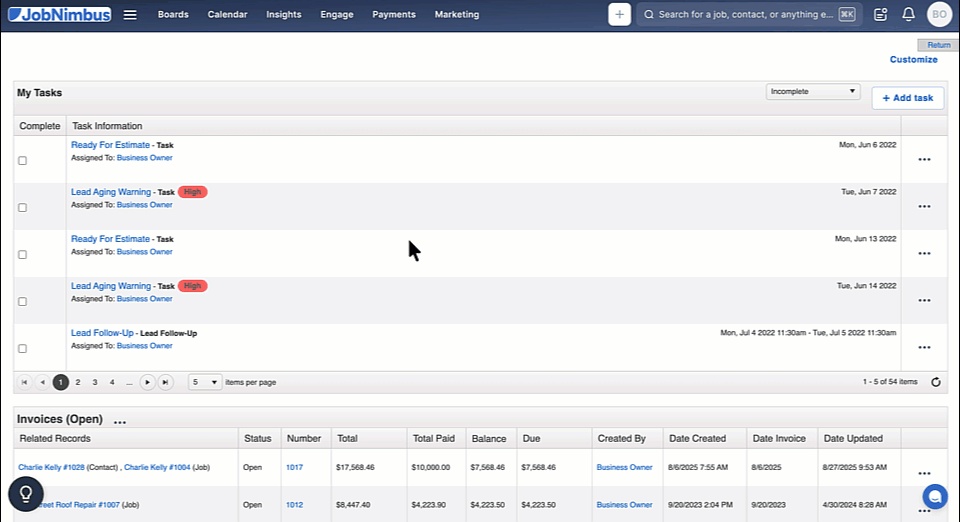Viewport: 960px width, 522px height.
Task: Click the $10,000.00 total paid cell
Action: (x=431, y=468)
